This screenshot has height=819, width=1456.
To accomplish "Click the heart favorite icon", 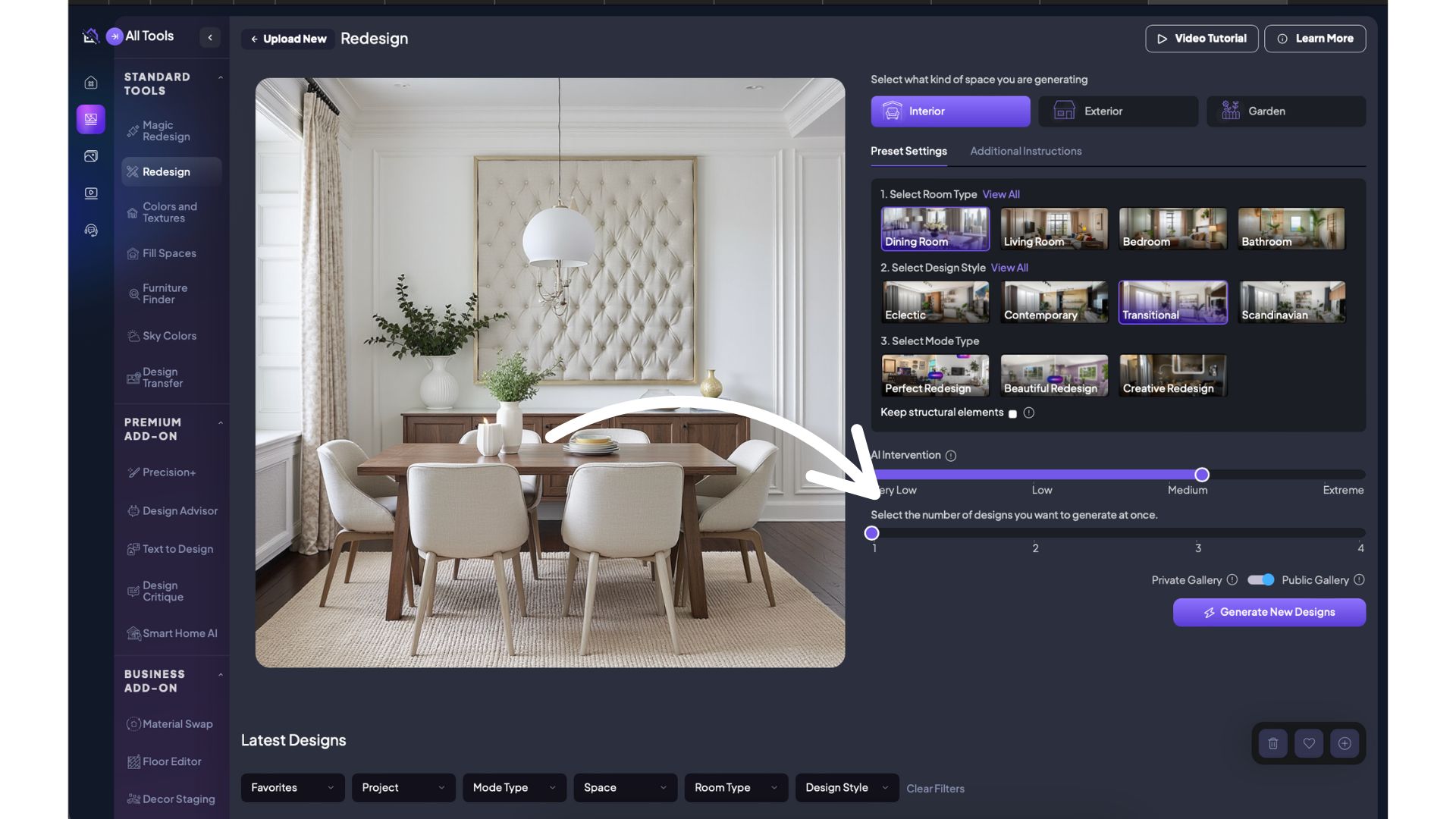I will tap(1309, 744).
